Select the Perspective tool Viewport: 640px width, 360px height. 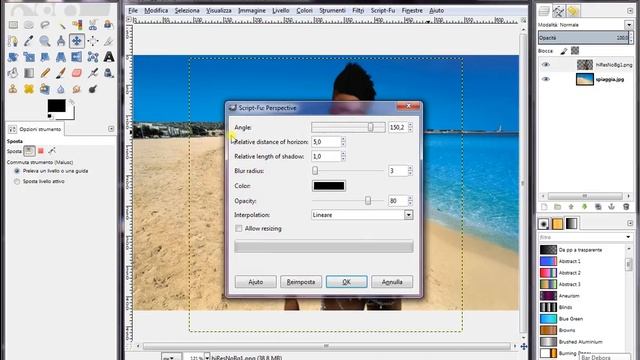click(x=61, y=57)
